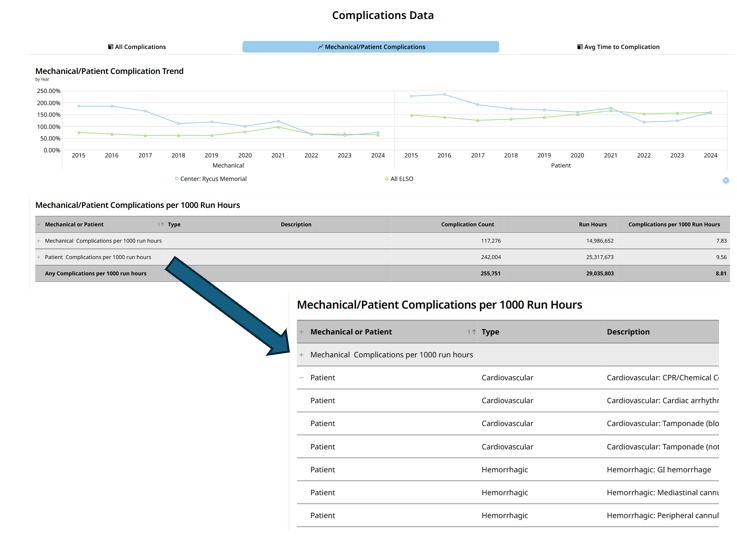
Task: Click the Mechanical/Patient Complication Trend chart title
Action: (x=110, y=71)
